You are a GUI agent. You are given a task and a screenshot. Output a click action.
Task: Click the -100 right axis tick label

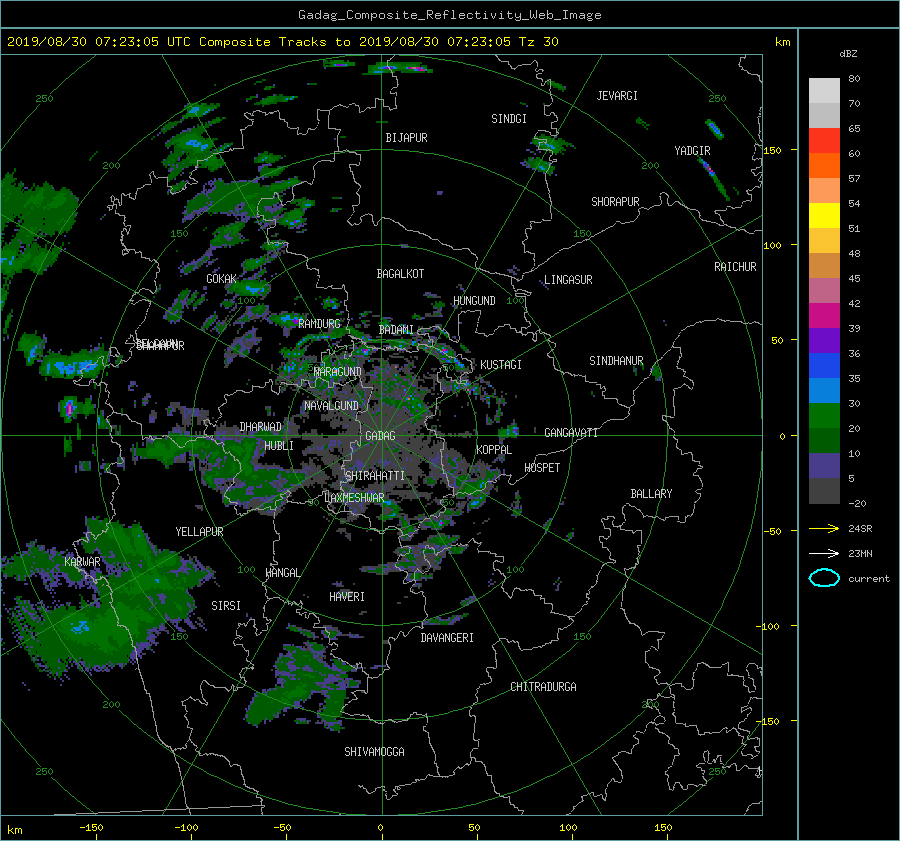[x=769, y=626]
